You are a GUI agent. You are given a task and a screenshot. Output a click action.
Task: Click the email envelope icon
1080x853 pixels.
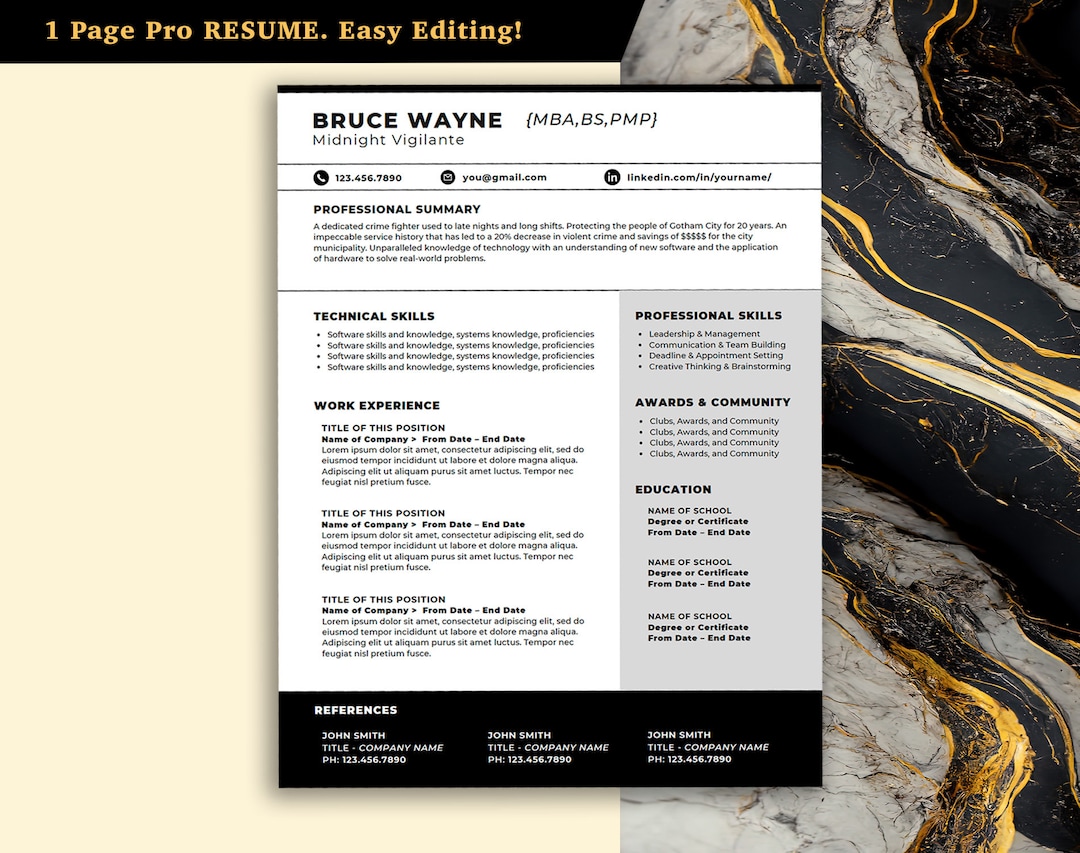pyautogui.click(x=448, y=177)
